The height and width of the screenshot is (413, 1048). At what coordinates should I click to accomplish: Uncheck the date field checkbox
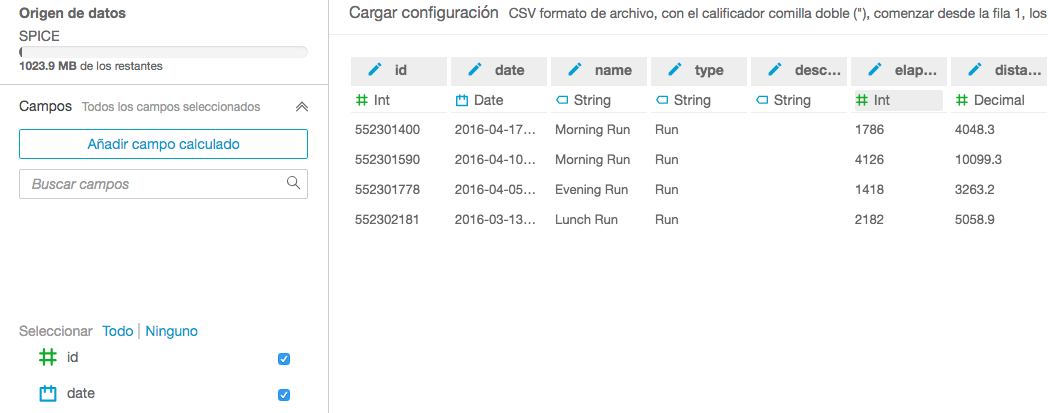point(284,395)
